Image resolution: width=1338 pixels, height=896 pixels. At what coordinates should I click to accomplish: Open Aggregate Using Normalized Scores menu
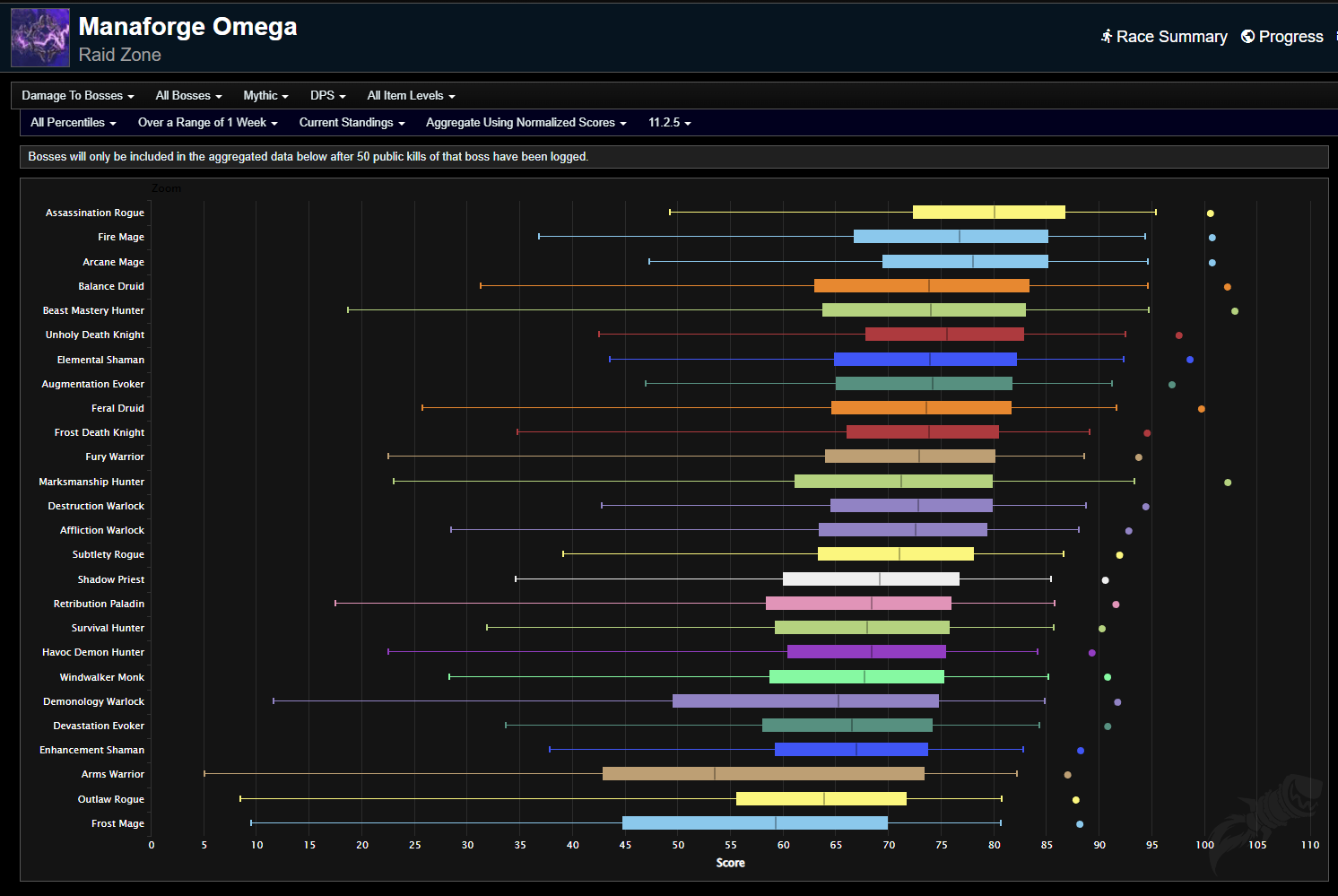pyautogui.click(x=526, y=123)
